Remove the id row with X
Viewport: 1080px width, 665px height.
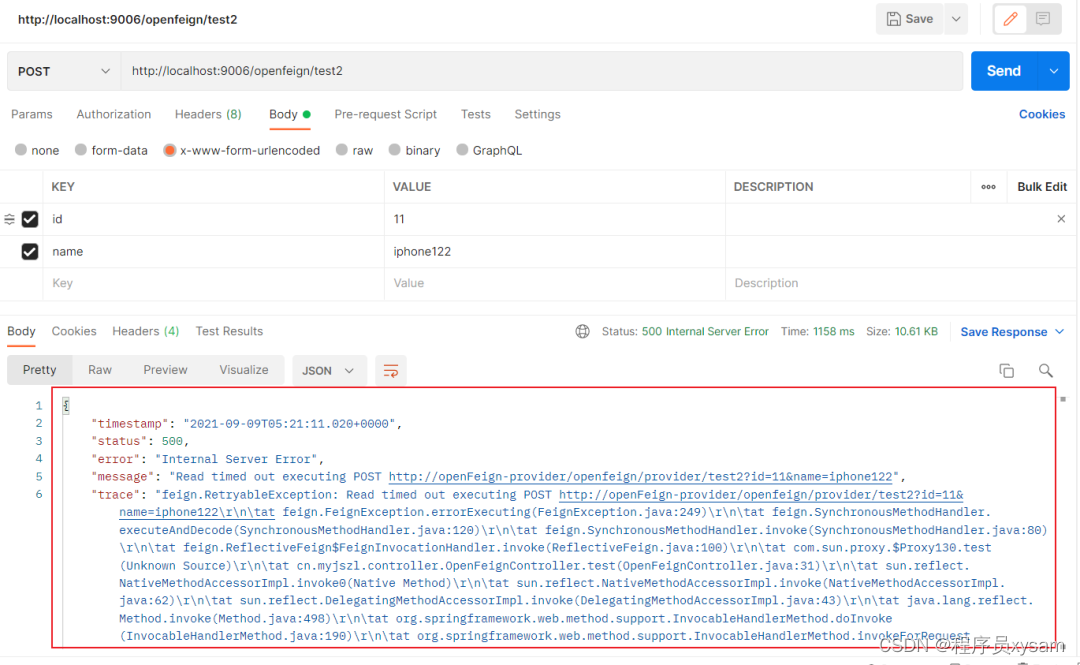click(x=1061, y=219)
